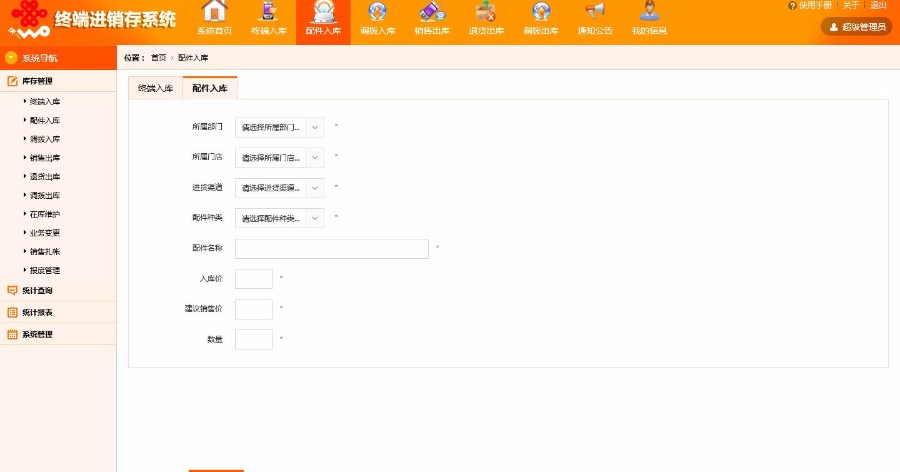Switch to the 终端入库 tab

156,88
